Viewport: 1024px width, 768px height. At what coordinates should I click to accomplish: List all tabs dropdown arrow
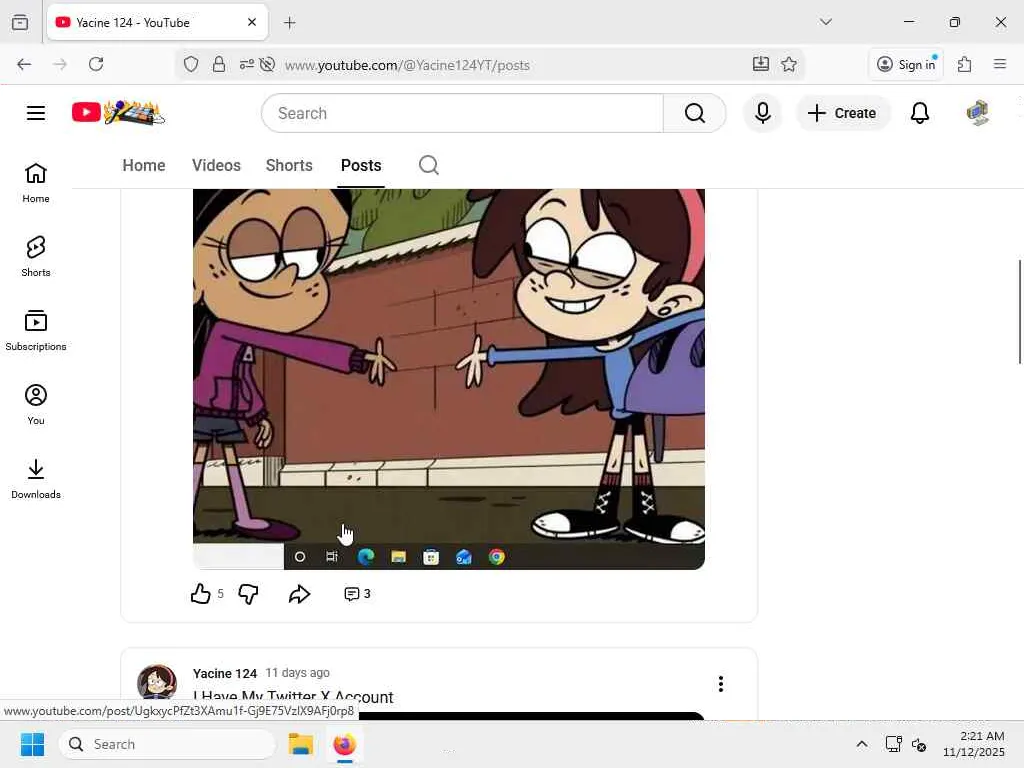826,22
